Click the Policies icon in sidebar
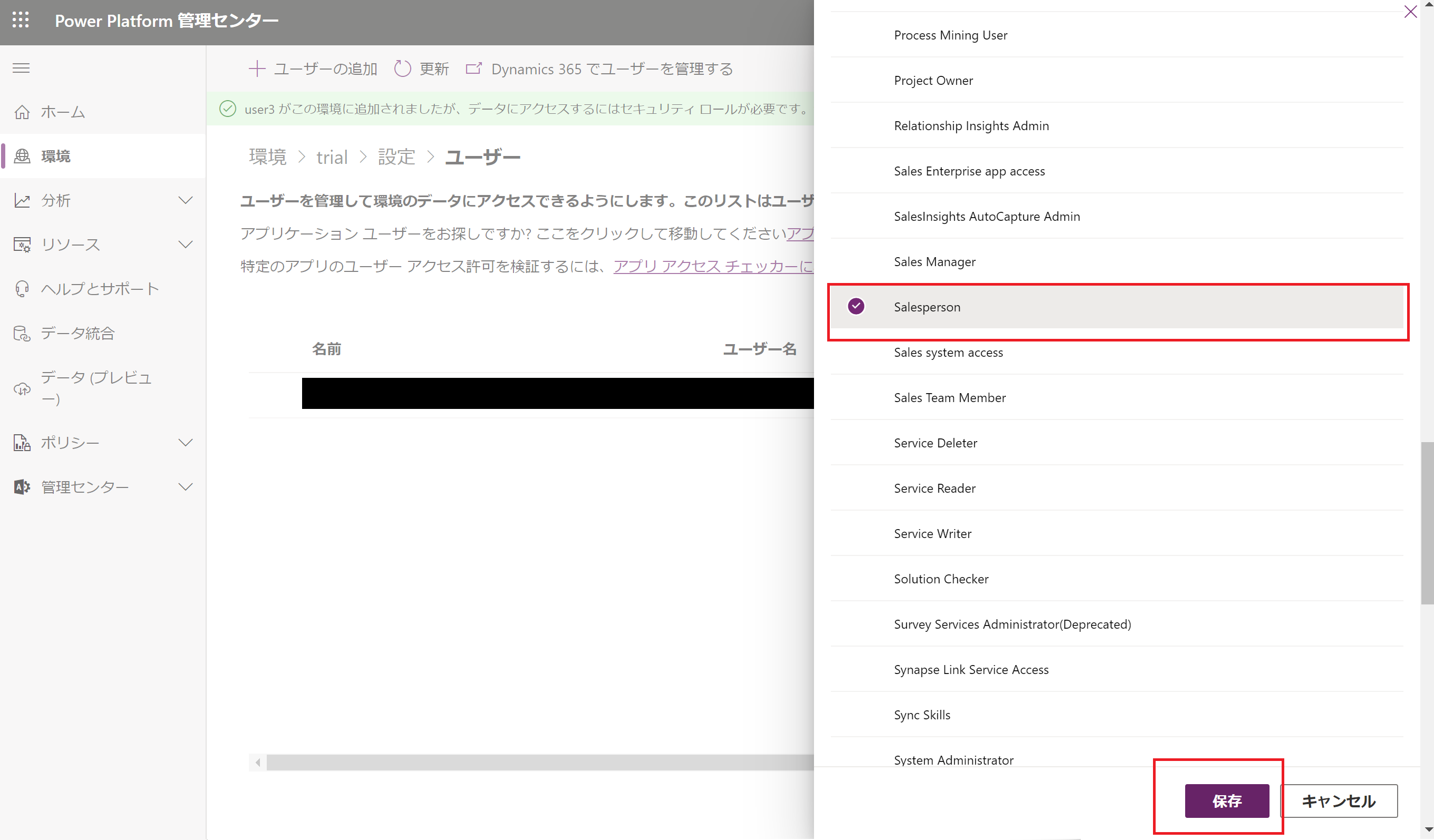The width and height of the screenshot is (1434, 840). [22, 443]
